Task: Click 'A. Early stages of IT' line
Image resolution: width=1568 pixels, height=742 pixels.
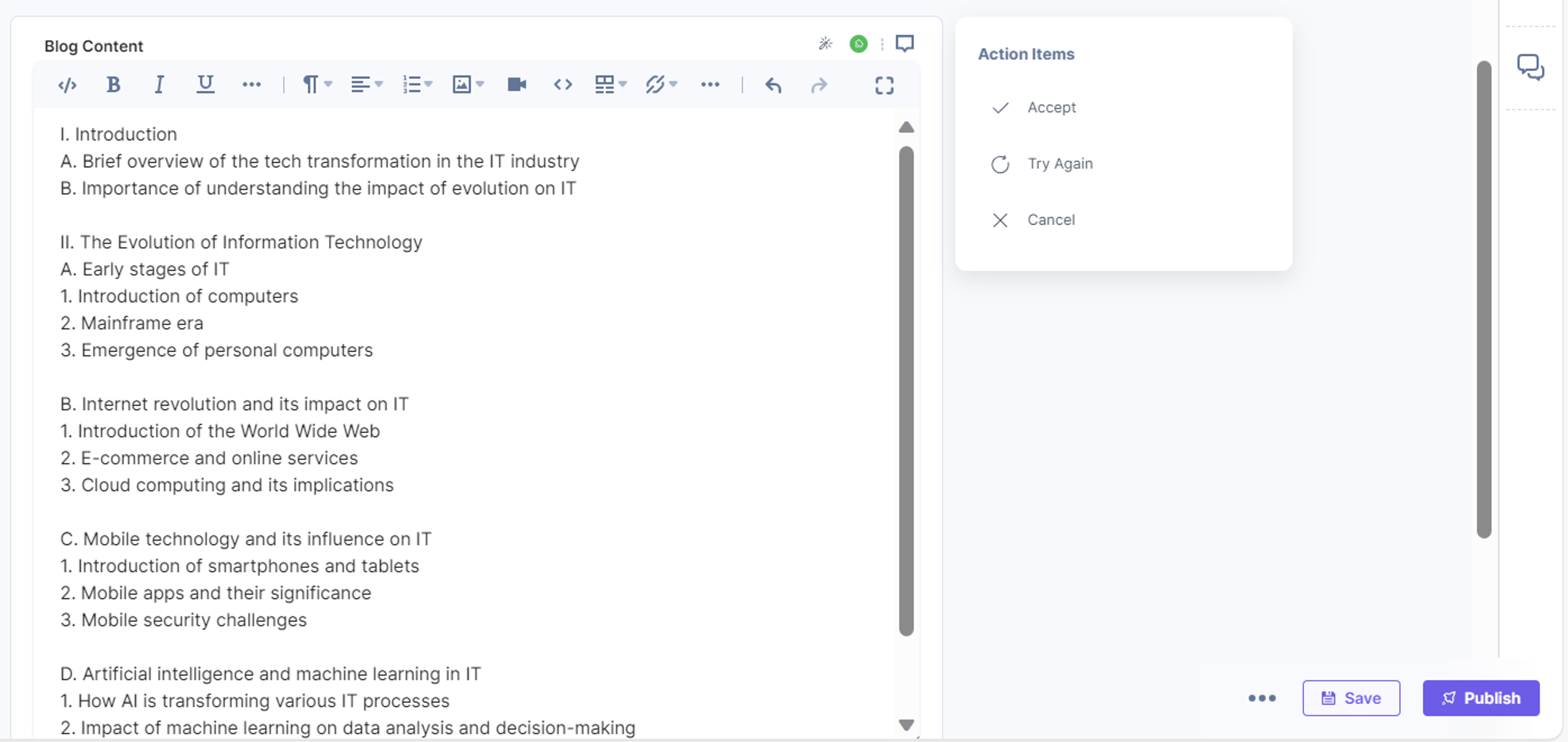Action: coord(145,269)
